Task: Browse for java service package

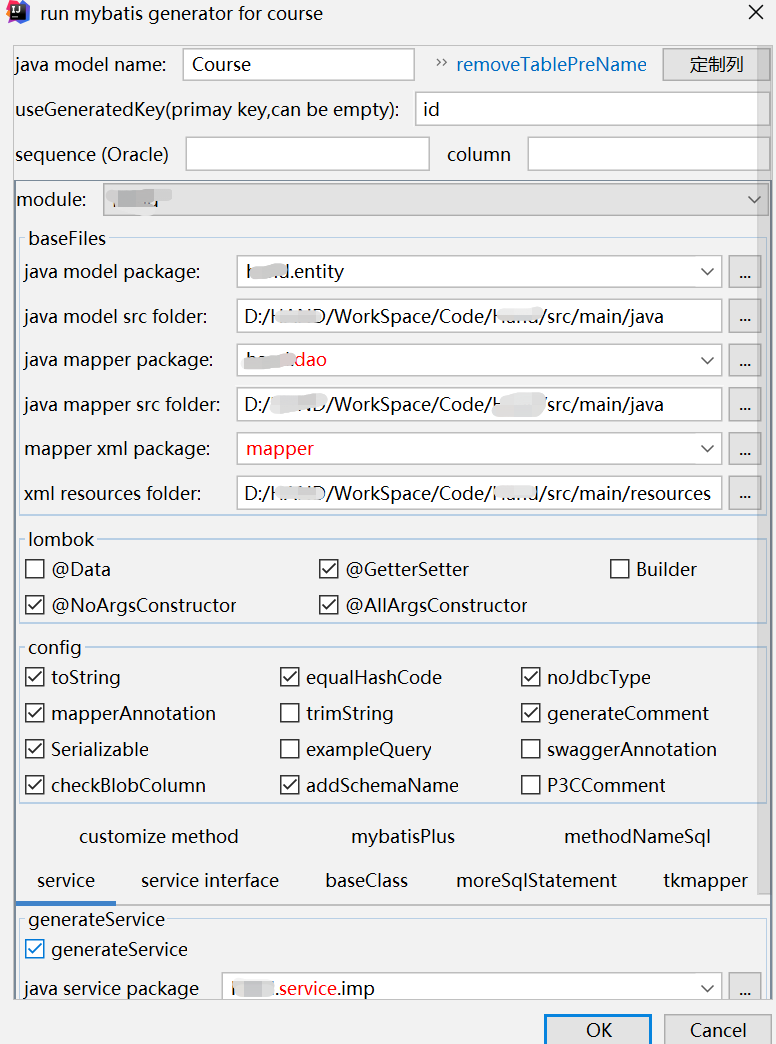Action: coord(745,987)
